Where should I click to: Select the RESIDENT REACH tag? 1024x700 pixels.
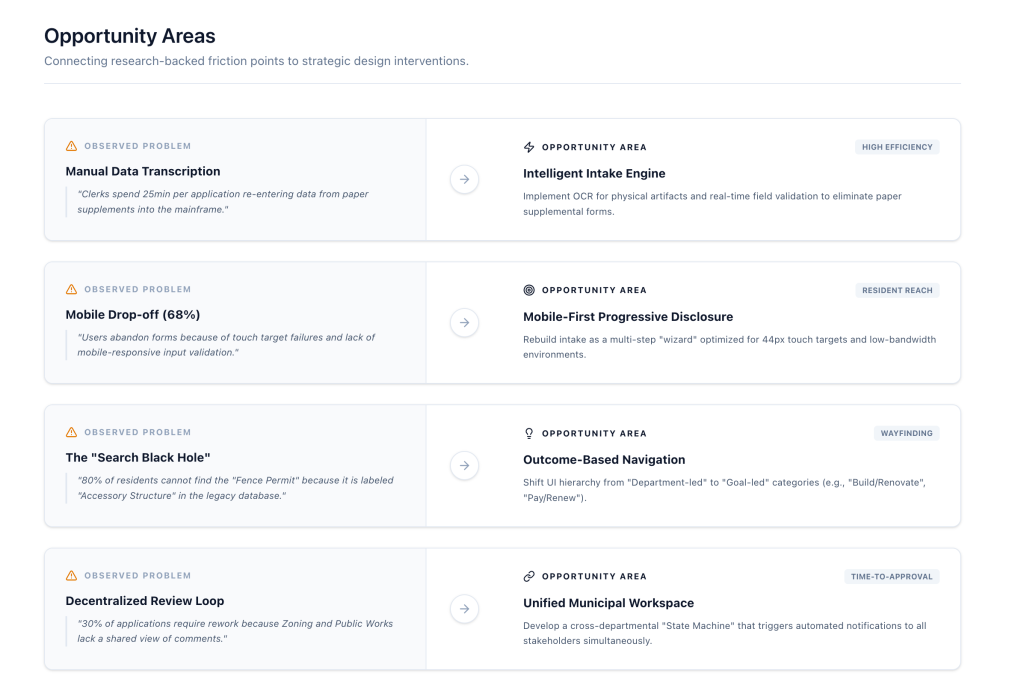pos(897,290)
